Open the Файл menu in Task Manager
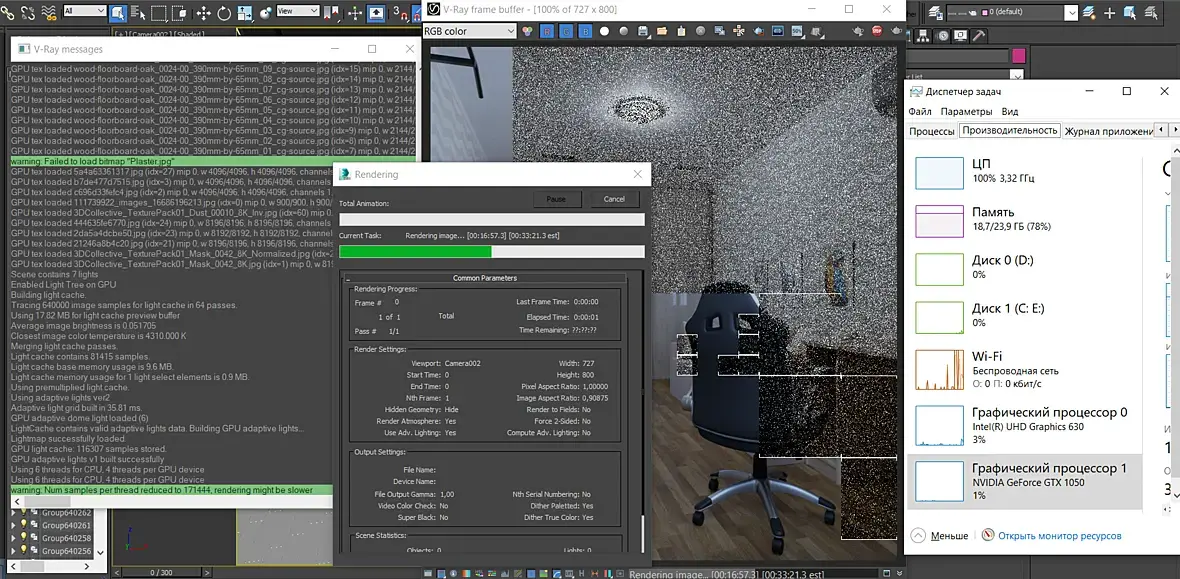The width and height of the screenshot is (1180, 579). (920, 112)
